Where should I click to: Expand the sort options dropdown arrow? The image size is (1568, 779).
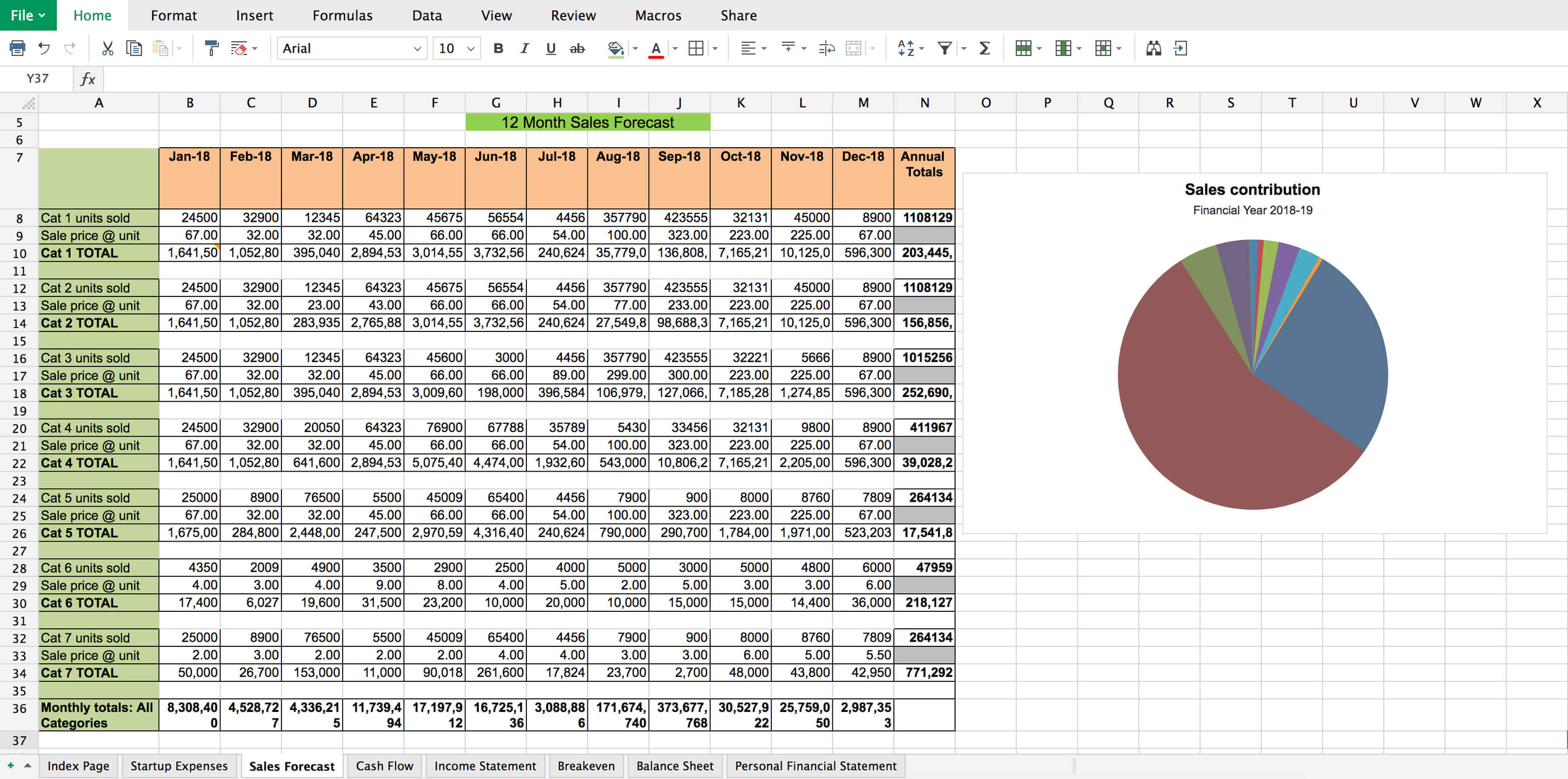pos(922,49)
